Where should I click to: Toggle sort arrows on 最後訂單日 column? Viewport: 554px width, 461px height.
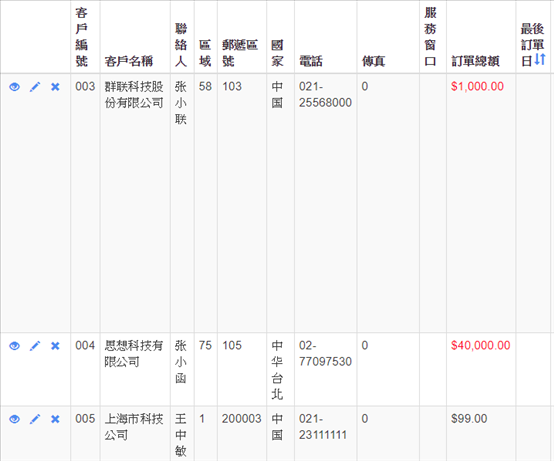[540, 59]
